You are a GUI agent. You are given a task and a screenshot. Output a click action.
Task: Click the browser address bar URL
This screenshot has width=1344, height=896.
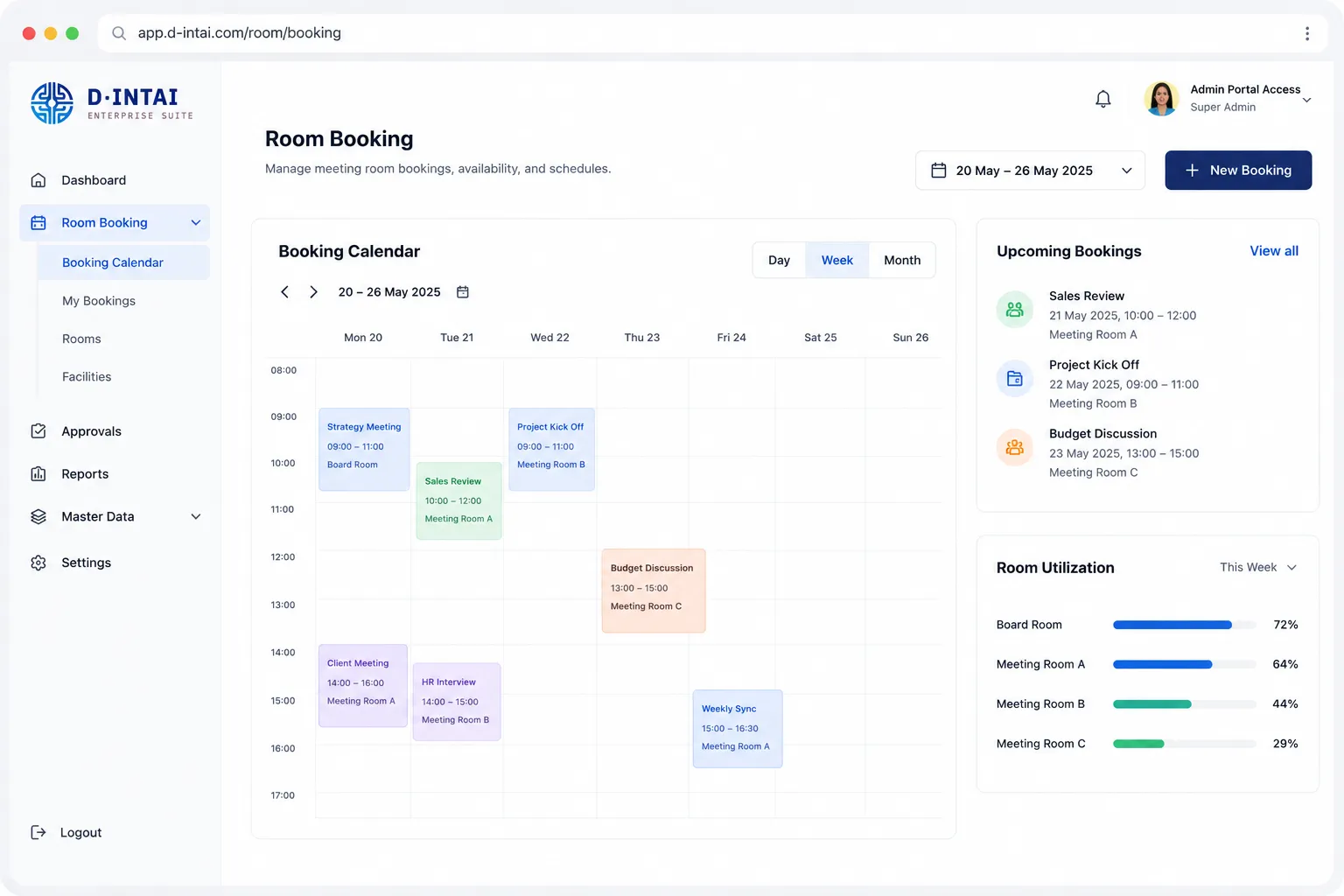[x=240, y=33]
